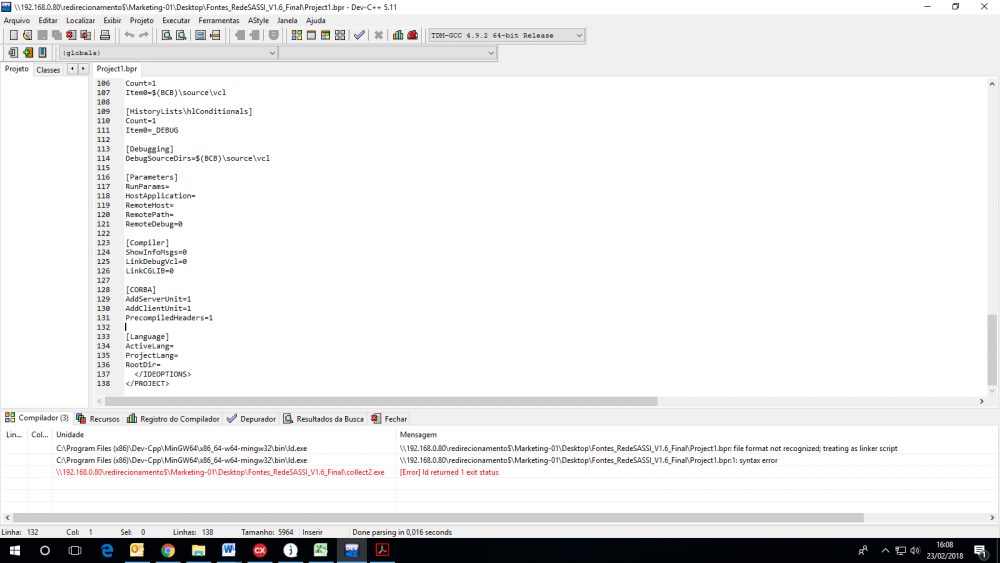Open the Ferramentas menu
Viewport: 1000px width, 563px height.
click(219, 20)
